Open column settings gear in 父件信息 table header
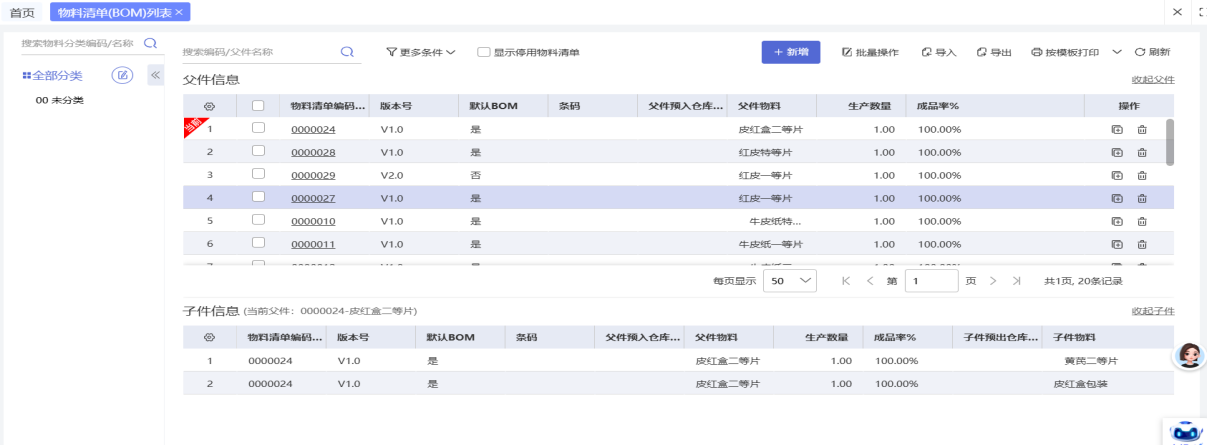The height and width of the screenshot is (446, 1208). 209,106
